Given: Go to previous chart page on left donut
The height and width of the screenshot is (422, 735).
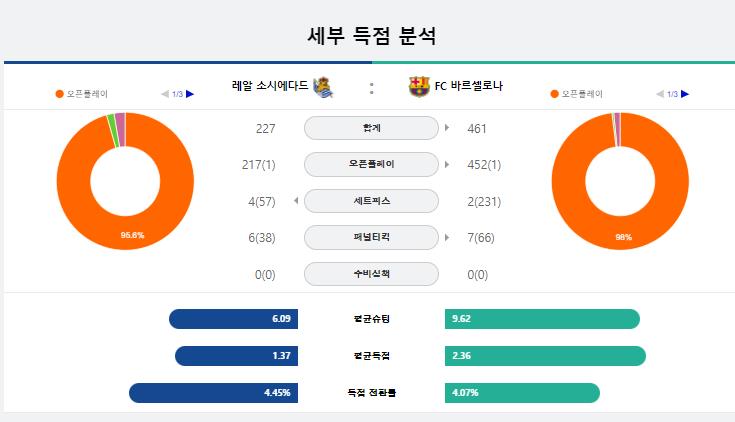Looking at the screenshot, I should 165,94.
